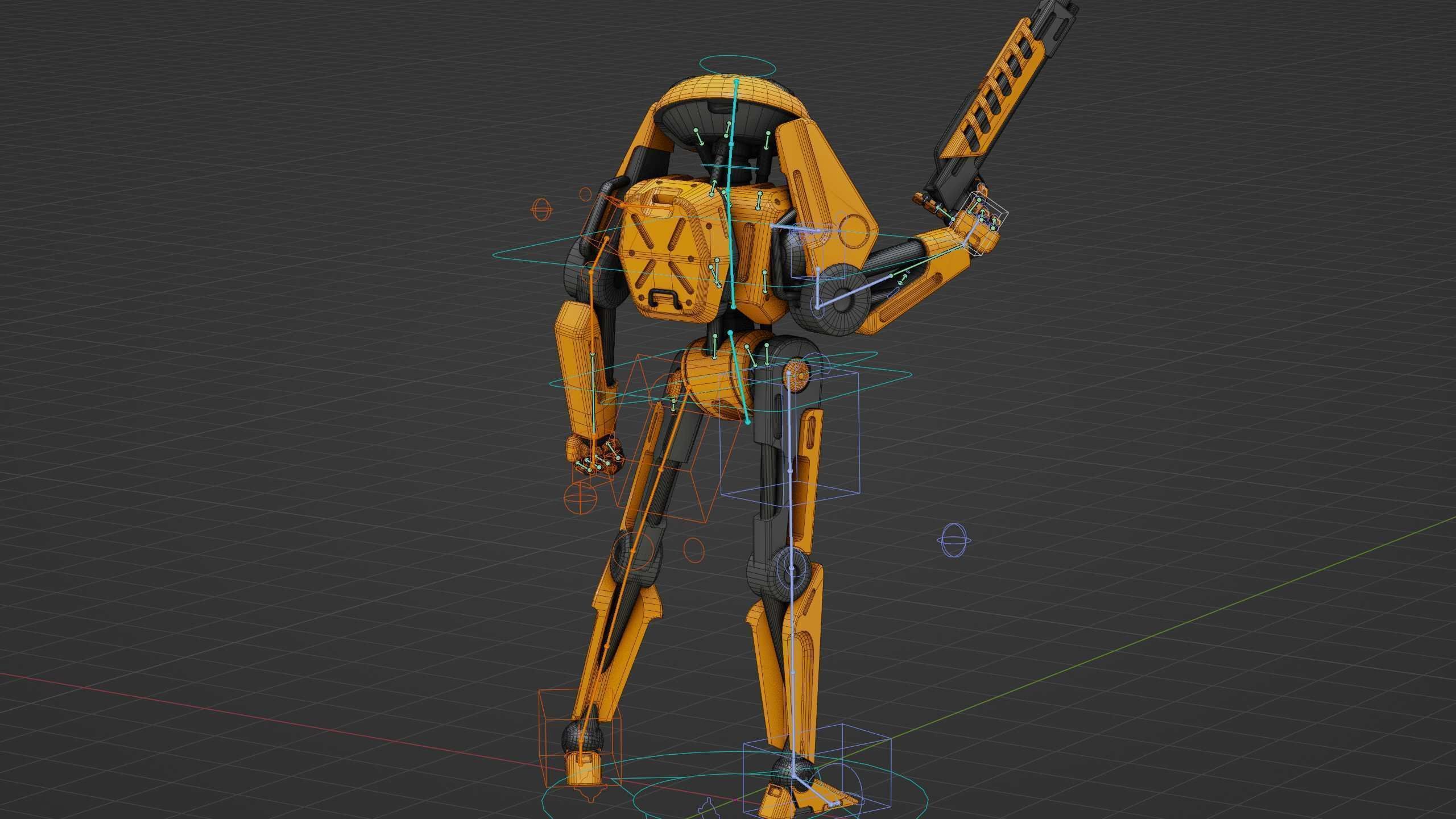Select the orange sphere control left of the shoulder
The width and height of the screenshot is (1456, 819).
pos(541,209)
